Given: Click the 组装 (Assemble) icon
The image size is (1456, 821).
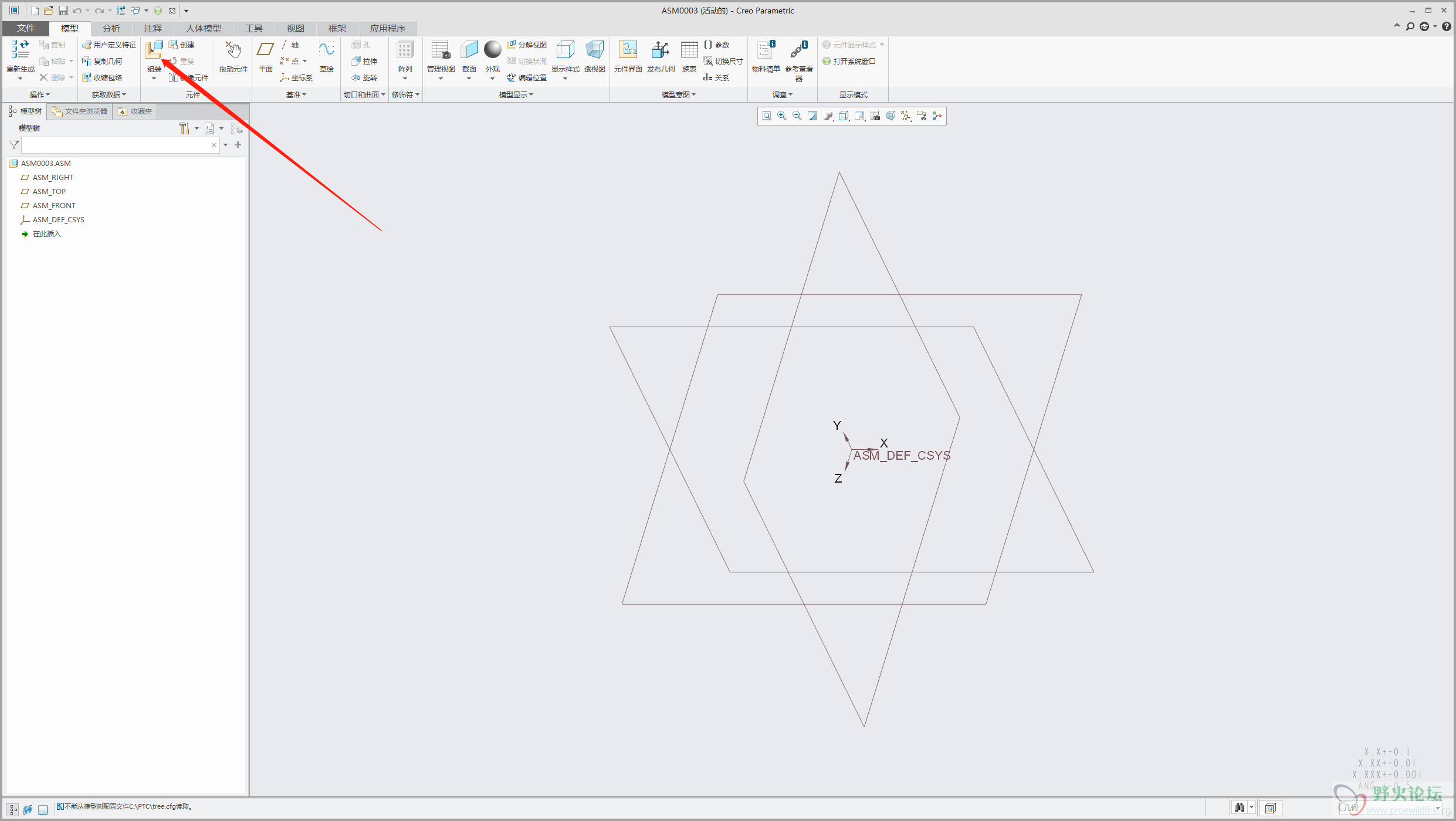Looking at the screenshot, I should (154, 50).
